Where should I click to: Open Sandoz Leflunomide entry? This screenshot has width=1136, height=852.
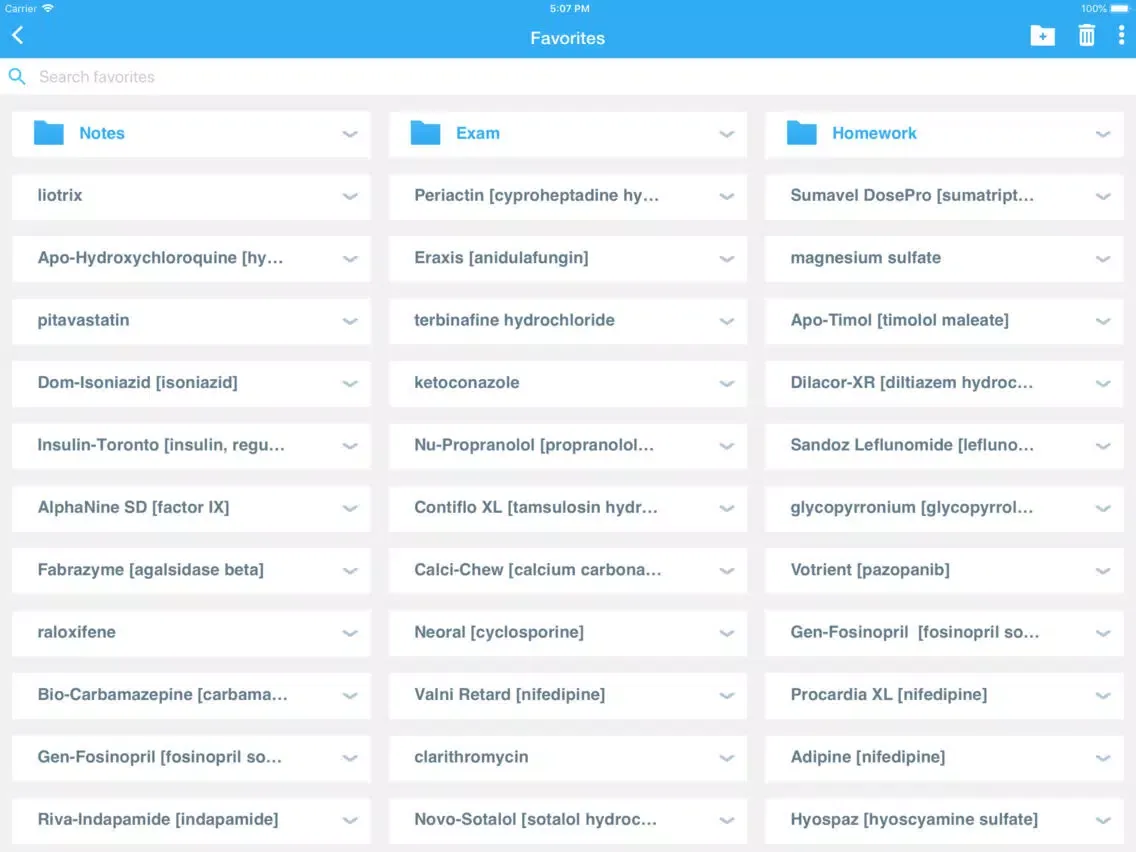[x=944, y=445]
